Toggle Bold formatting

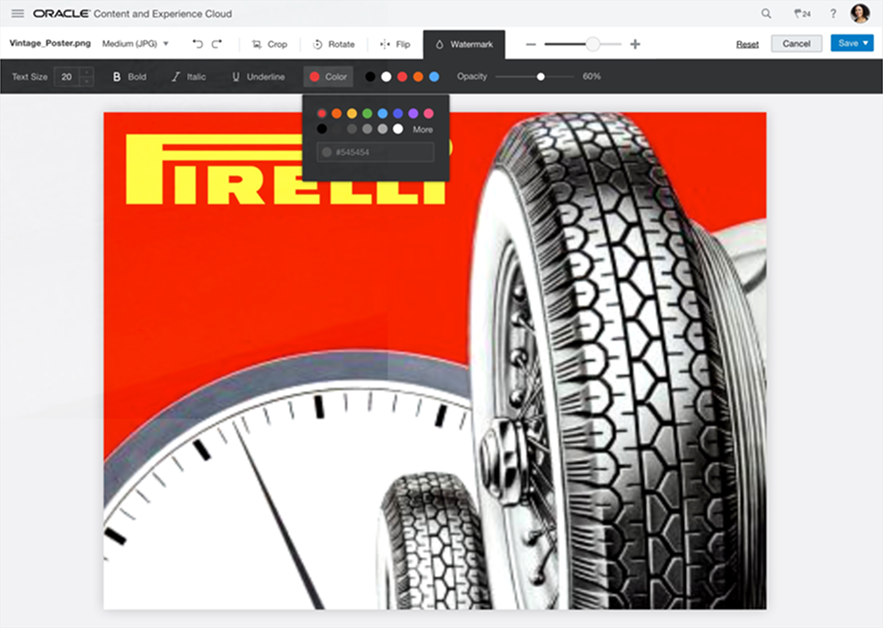[x=130, y=77]
